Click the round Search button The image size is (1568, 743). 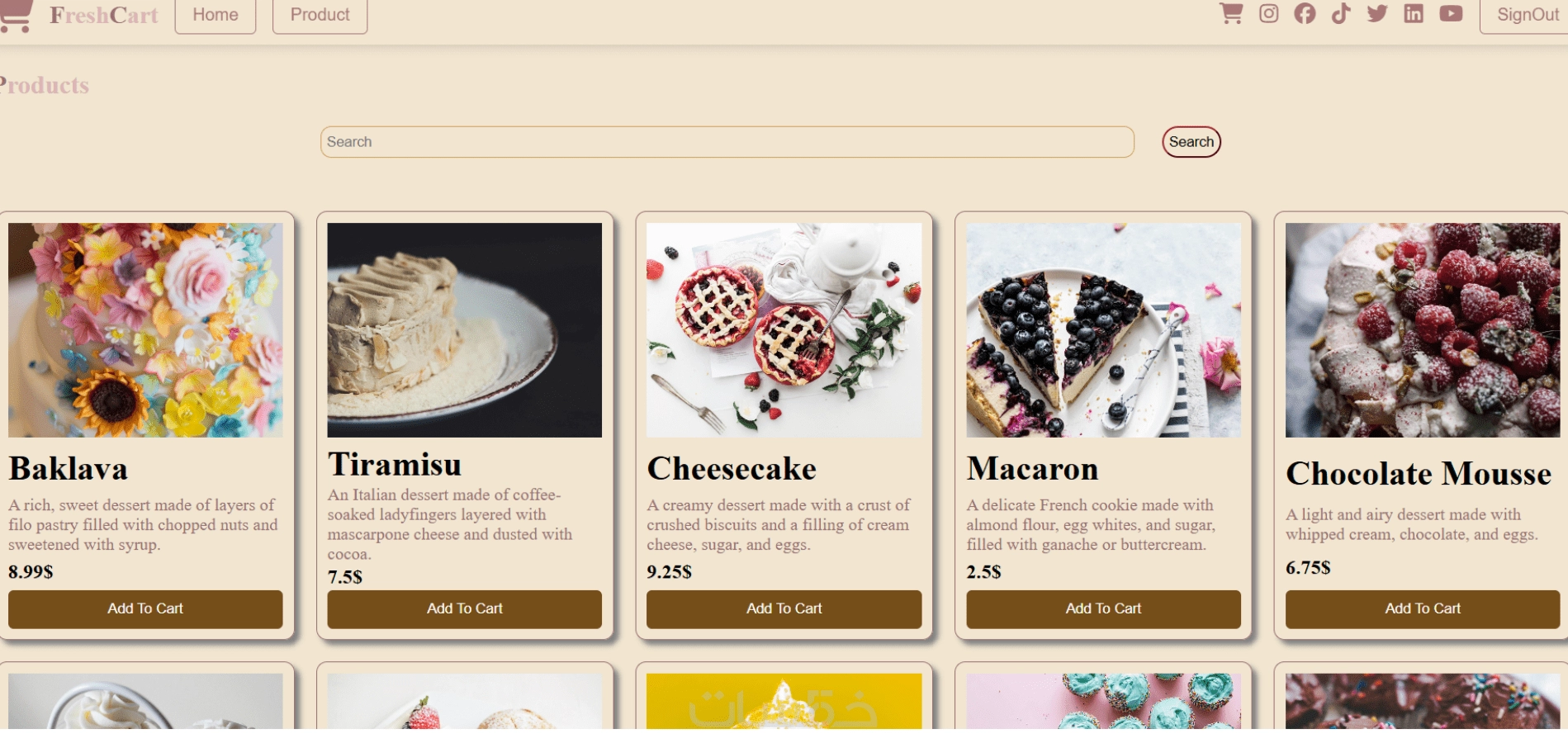coord(1191,142)
